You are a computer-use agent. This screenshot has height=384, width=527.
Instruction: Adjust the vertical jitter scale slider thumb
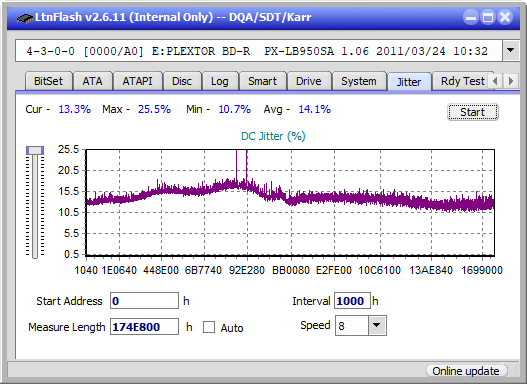35,150
